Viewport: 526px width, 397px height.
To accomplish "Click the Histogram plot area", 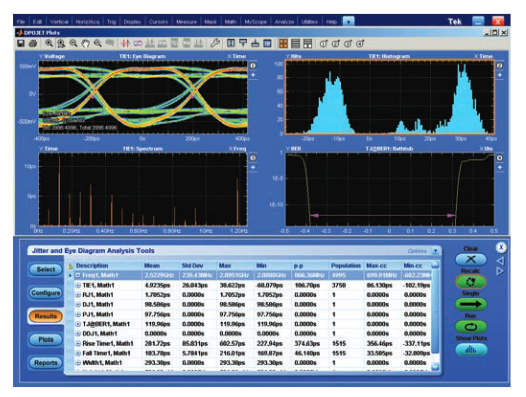I will pos(390,97).
